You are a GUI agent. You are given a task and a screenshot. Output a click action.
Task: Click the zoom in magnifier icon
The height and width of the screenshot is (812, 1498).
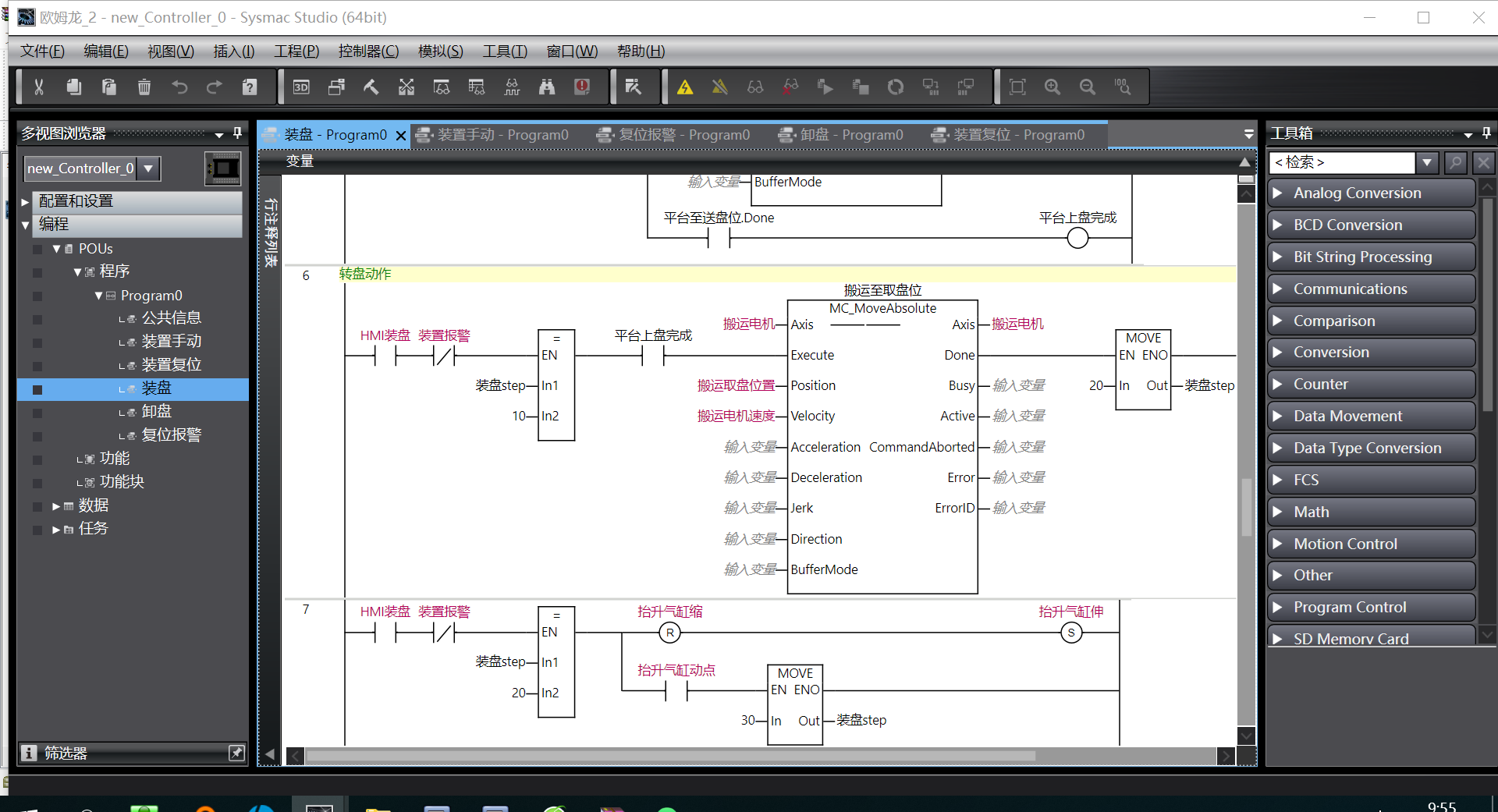pos(1053,87)
